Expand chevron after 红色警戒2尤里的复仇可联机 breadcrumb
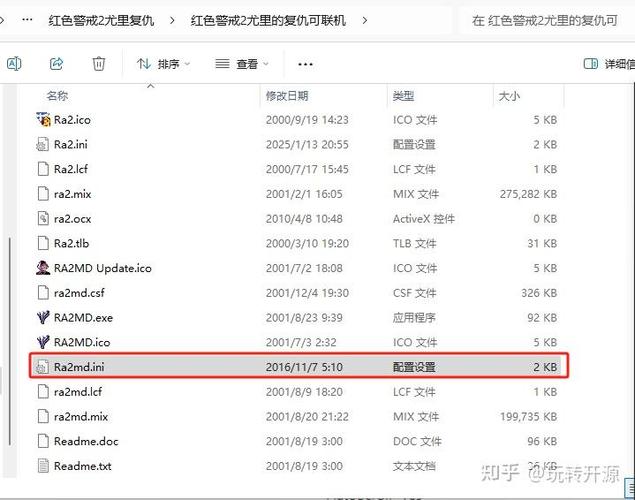The height and width of the screenshot is (500, 635). click(x=365, y=20)
